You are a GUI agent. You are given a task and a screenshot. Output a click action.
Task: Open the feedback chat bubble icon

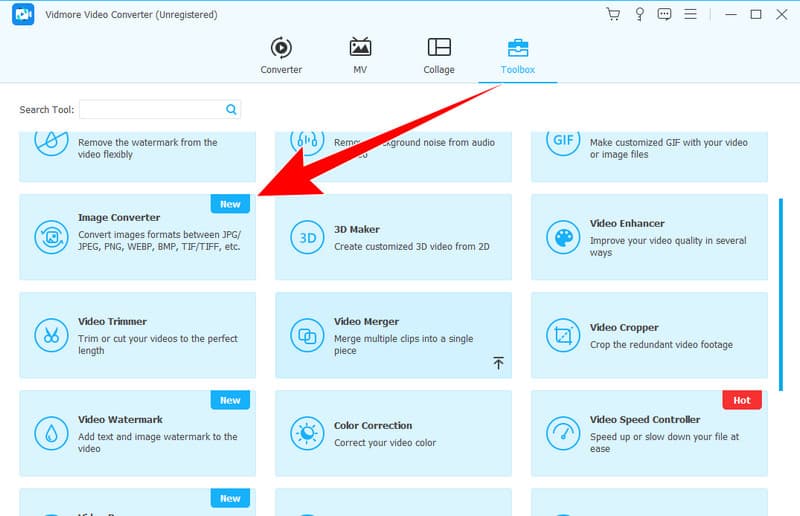click(x=664, y=14)
